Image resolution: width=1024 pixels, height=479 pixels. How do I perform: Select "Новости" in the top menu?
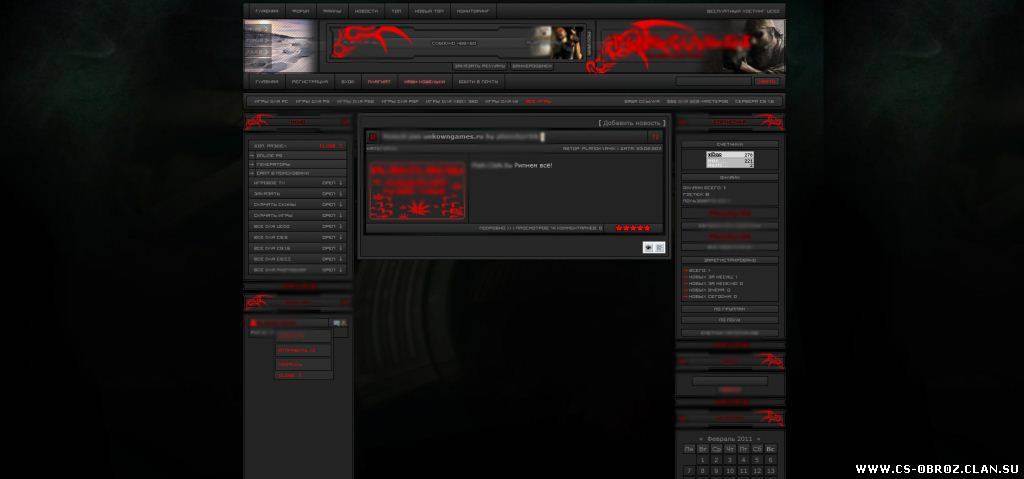coord(366,11)
